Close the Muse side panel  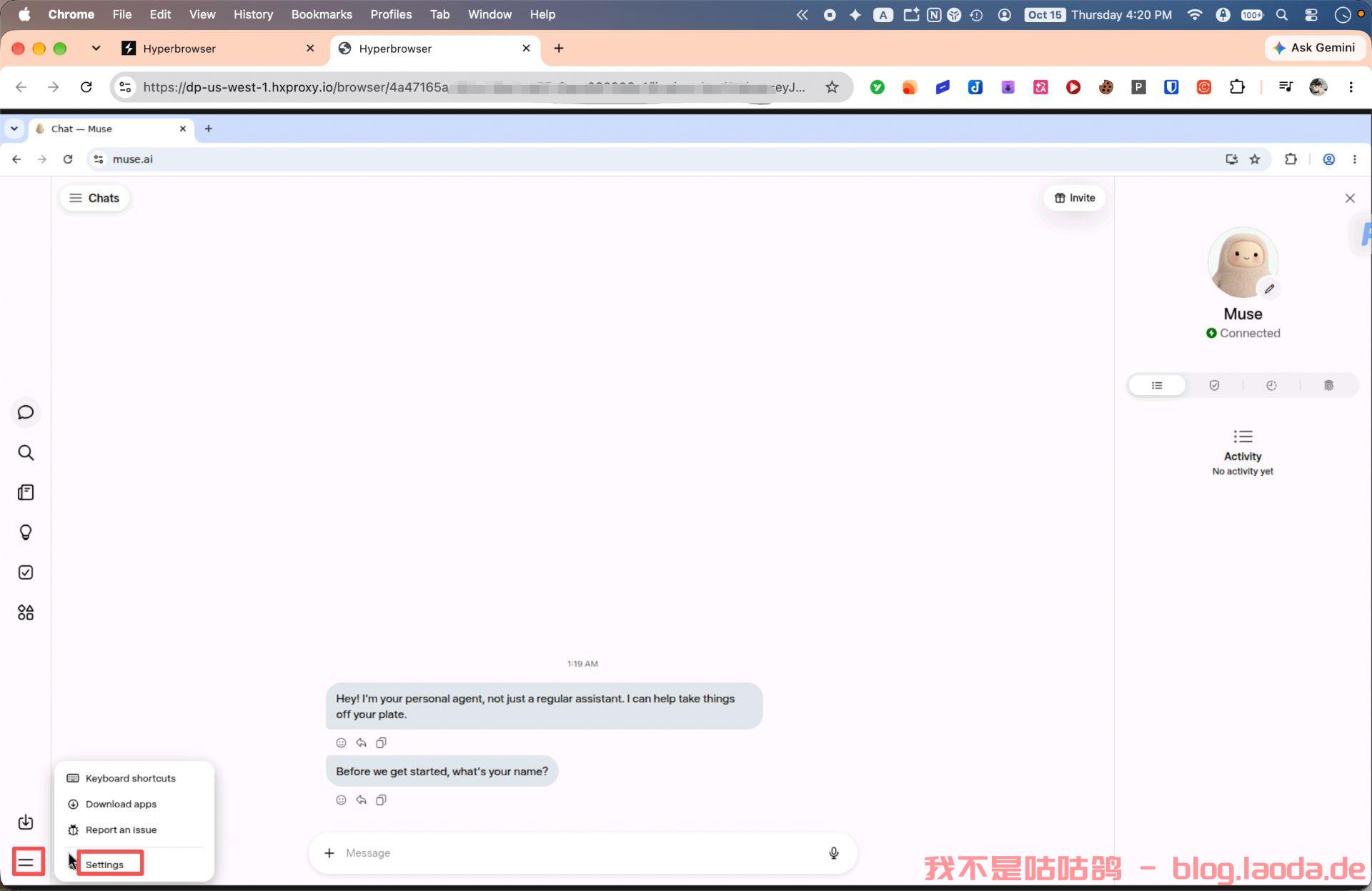point(1350,198)
